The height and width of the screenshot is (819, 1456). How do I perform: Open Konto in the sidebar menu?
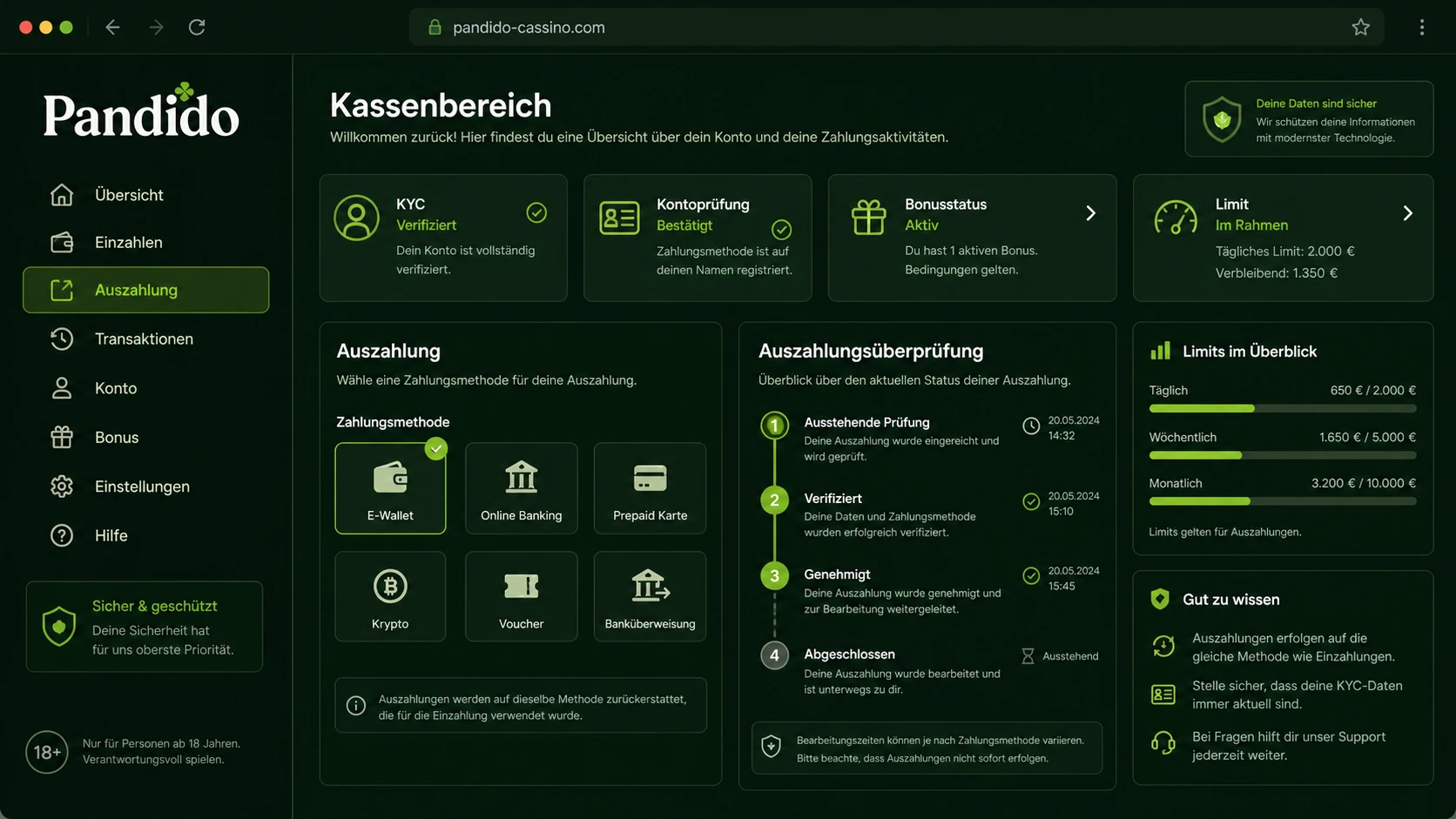tap(146, 388)
